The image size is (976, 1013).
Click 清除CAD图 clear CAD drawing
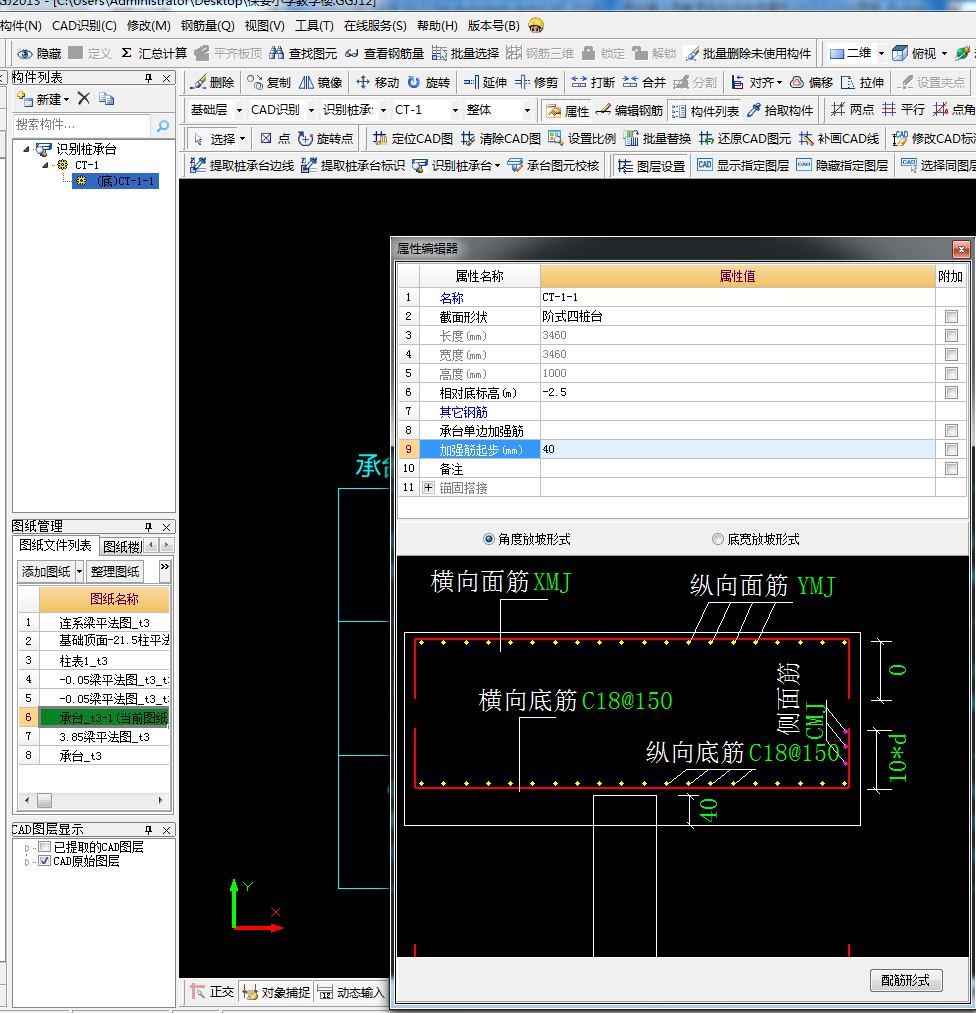point(500,138)
